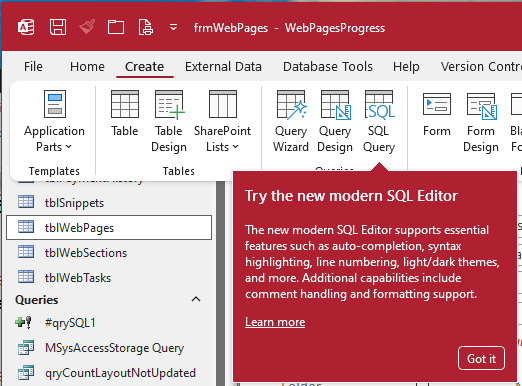
Task: Click the print preview icon
Action: coord(146,27)
